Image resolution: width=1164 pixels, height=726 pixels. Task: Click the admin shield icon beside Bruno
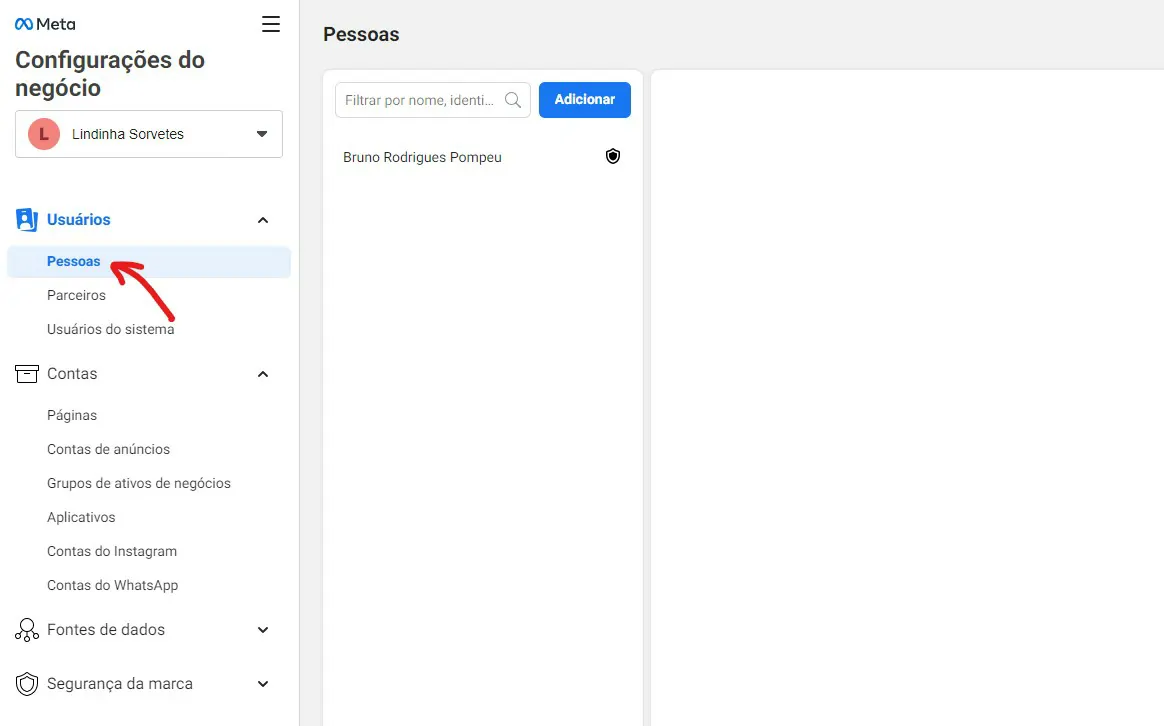612,156
